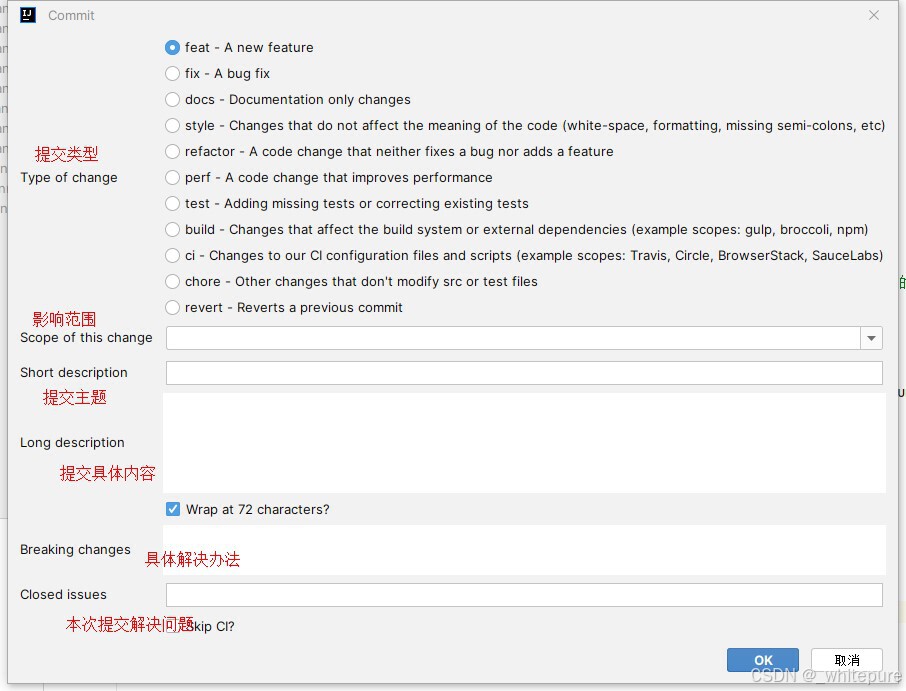Click the Scope of this change label
The width and height of the screenshot is (906, 691).
pos(86,337)
